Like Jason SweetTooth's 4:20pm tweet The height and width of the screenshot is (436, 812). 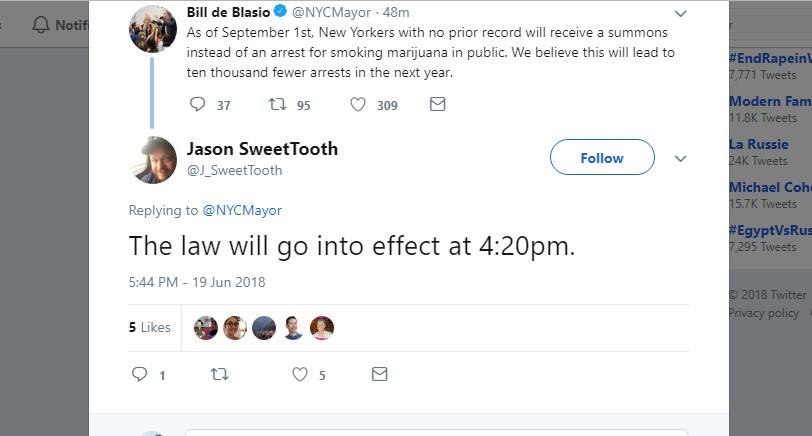click(x=299, y=374)
